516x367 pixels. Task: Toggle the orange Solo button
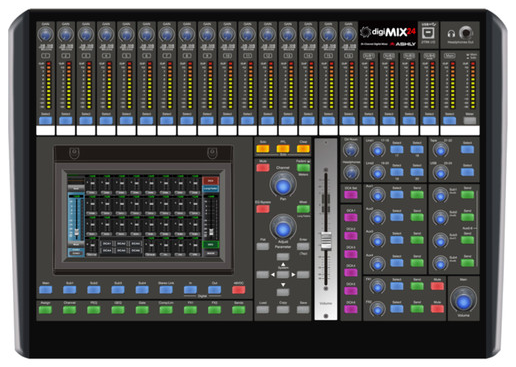coord(263,149)
